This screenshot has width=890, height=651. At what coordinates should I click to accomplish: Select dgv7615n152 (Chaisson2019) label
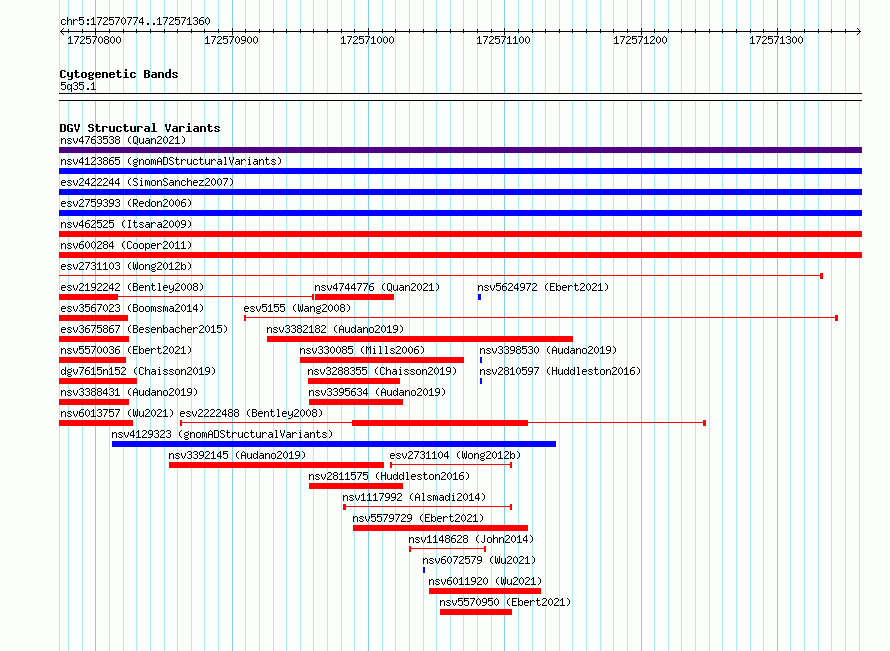click(x=138, y=371)
